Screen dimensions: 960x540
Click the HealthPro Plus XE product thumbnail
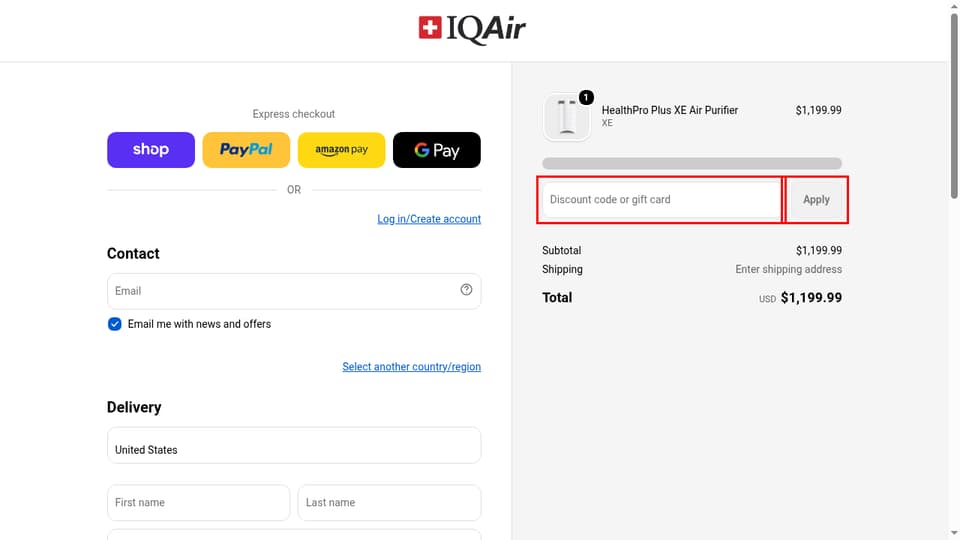tap(567, 117)
